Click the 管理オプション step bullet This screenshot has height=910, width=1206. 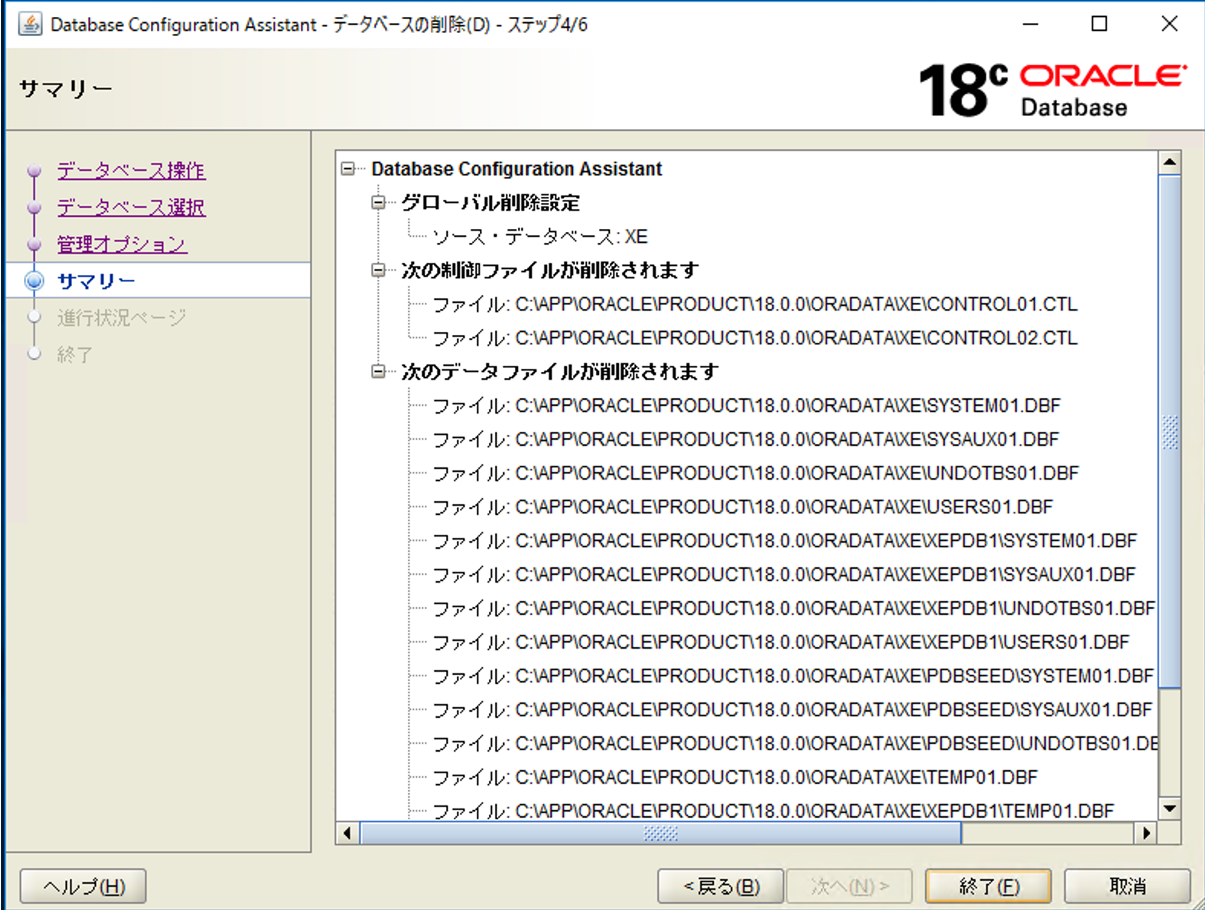34,244
